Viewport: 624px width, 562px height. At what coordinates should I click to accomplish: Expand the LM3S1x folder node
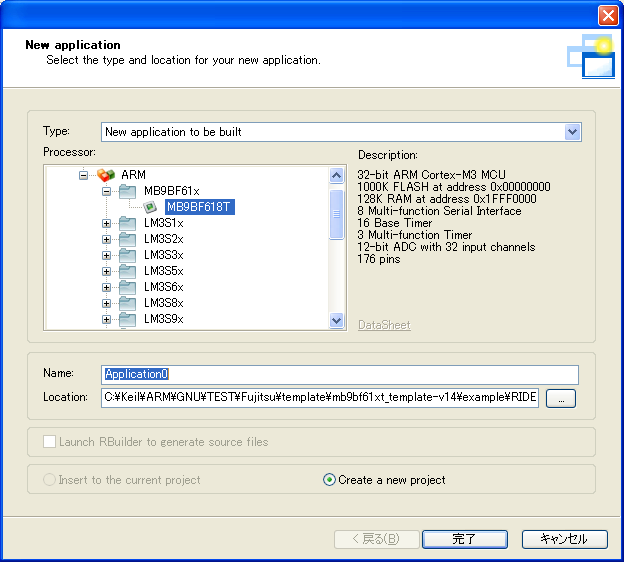106,223
